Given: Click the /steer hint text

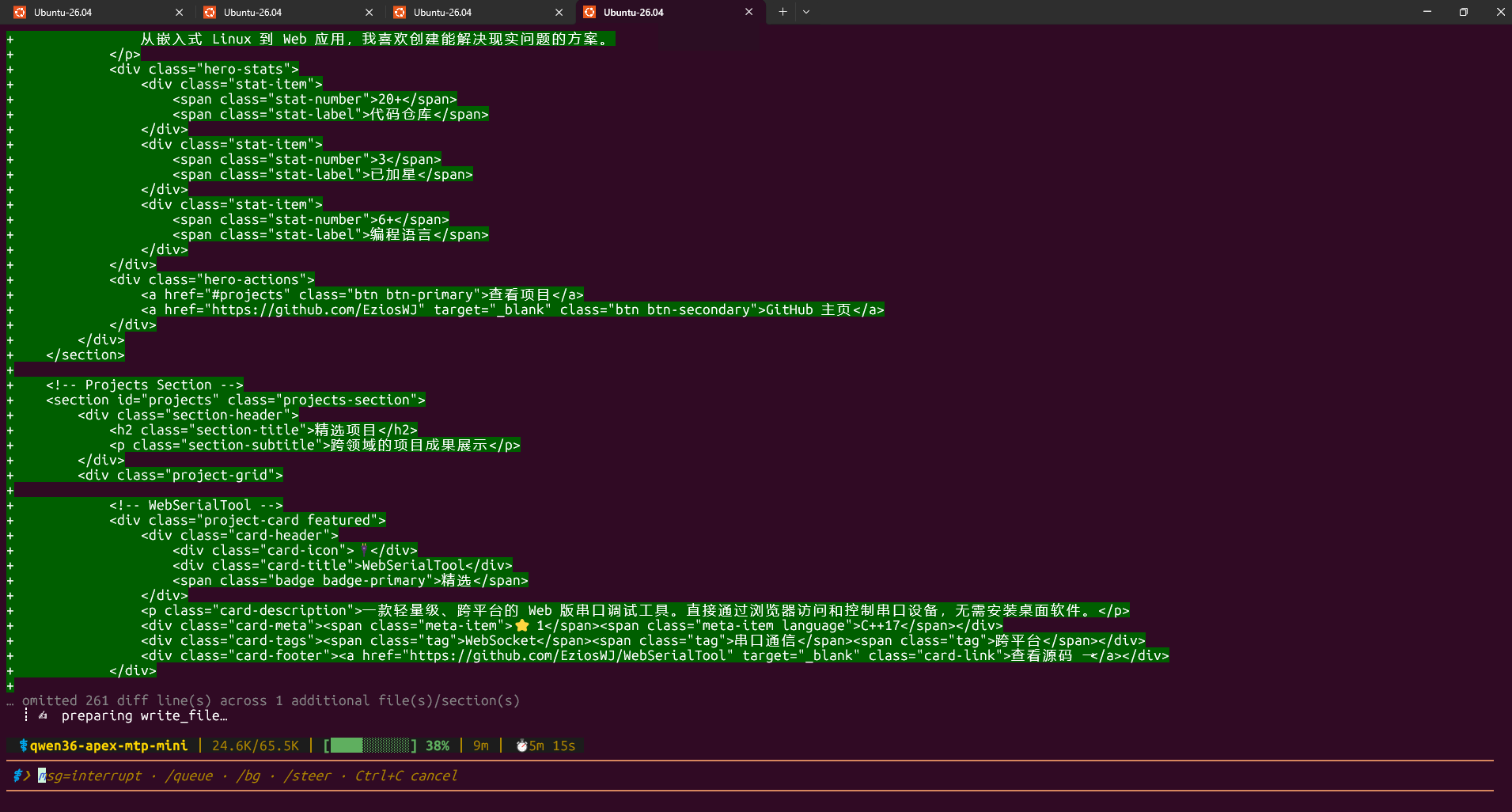Looking at the screenshot, I should pos(307,776).
